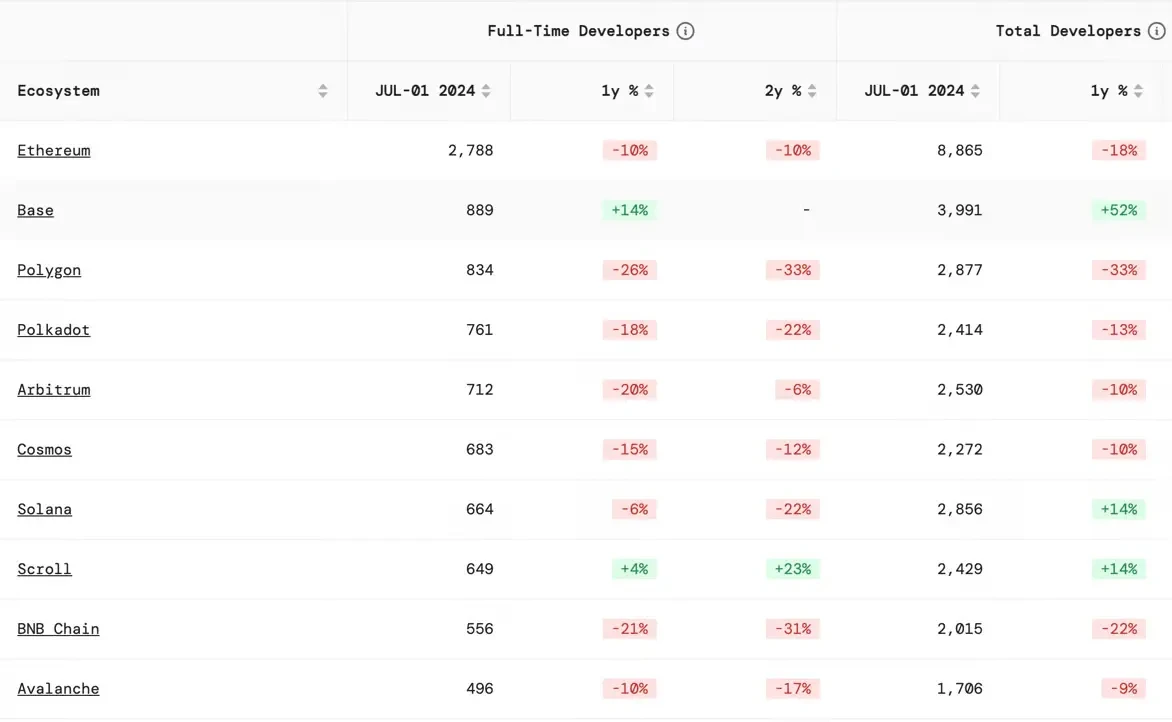Open the BNB Chain ecosystem link

click(58, 629)
